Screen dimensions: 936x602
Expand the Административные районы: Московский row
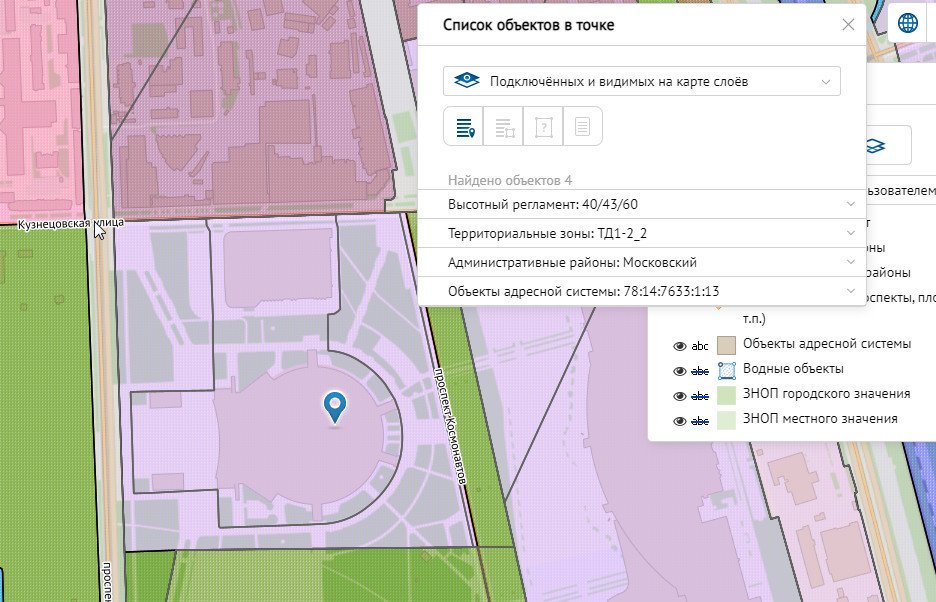641,262
